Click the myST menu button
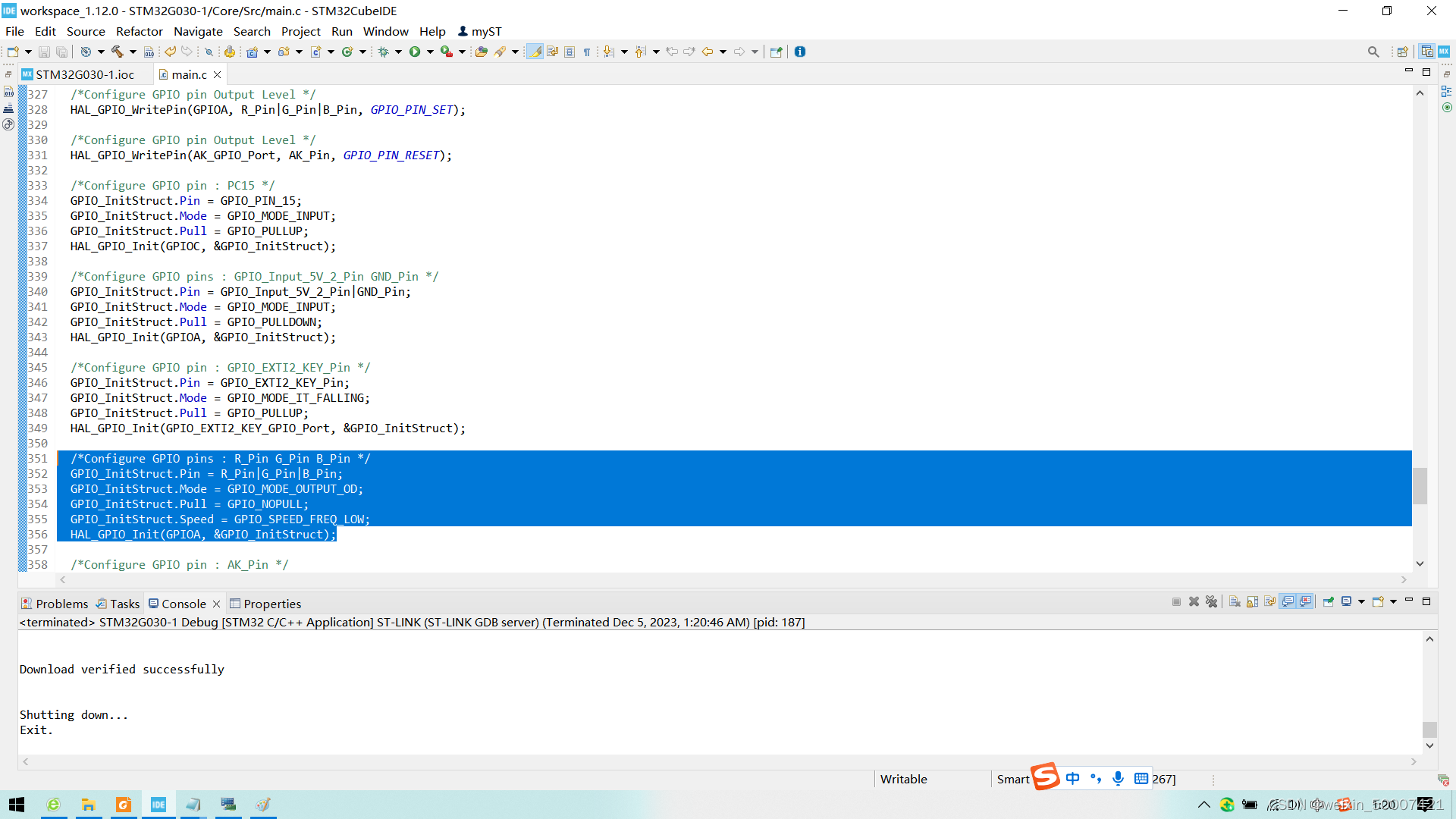The image size is (1456, 819). (x=479, y=31)
